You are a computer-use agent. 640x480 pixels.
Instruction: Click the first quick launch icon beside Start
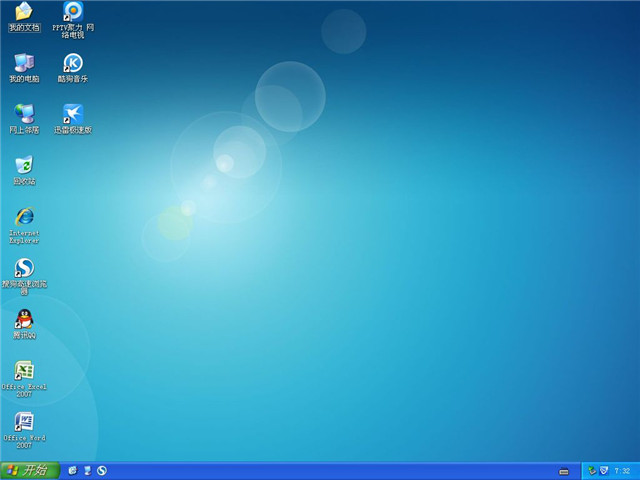(73, 470)
